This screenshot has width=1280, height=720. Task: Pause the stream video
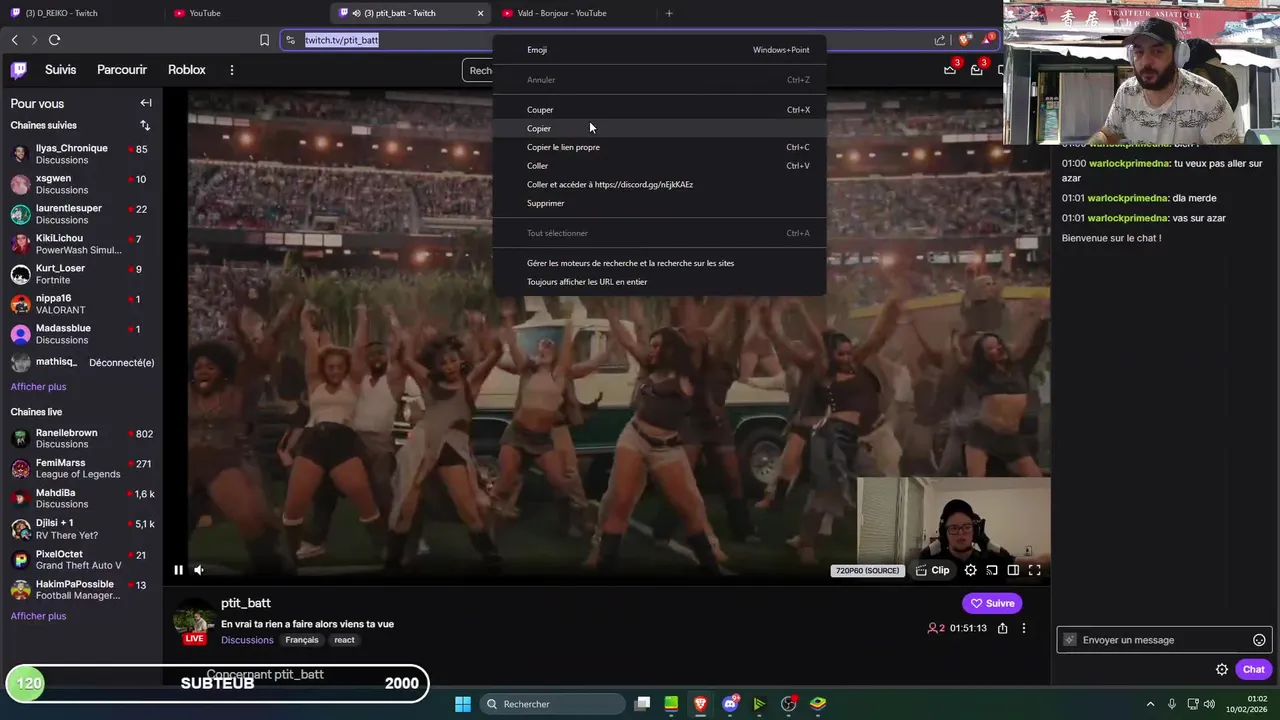[178, 570]
